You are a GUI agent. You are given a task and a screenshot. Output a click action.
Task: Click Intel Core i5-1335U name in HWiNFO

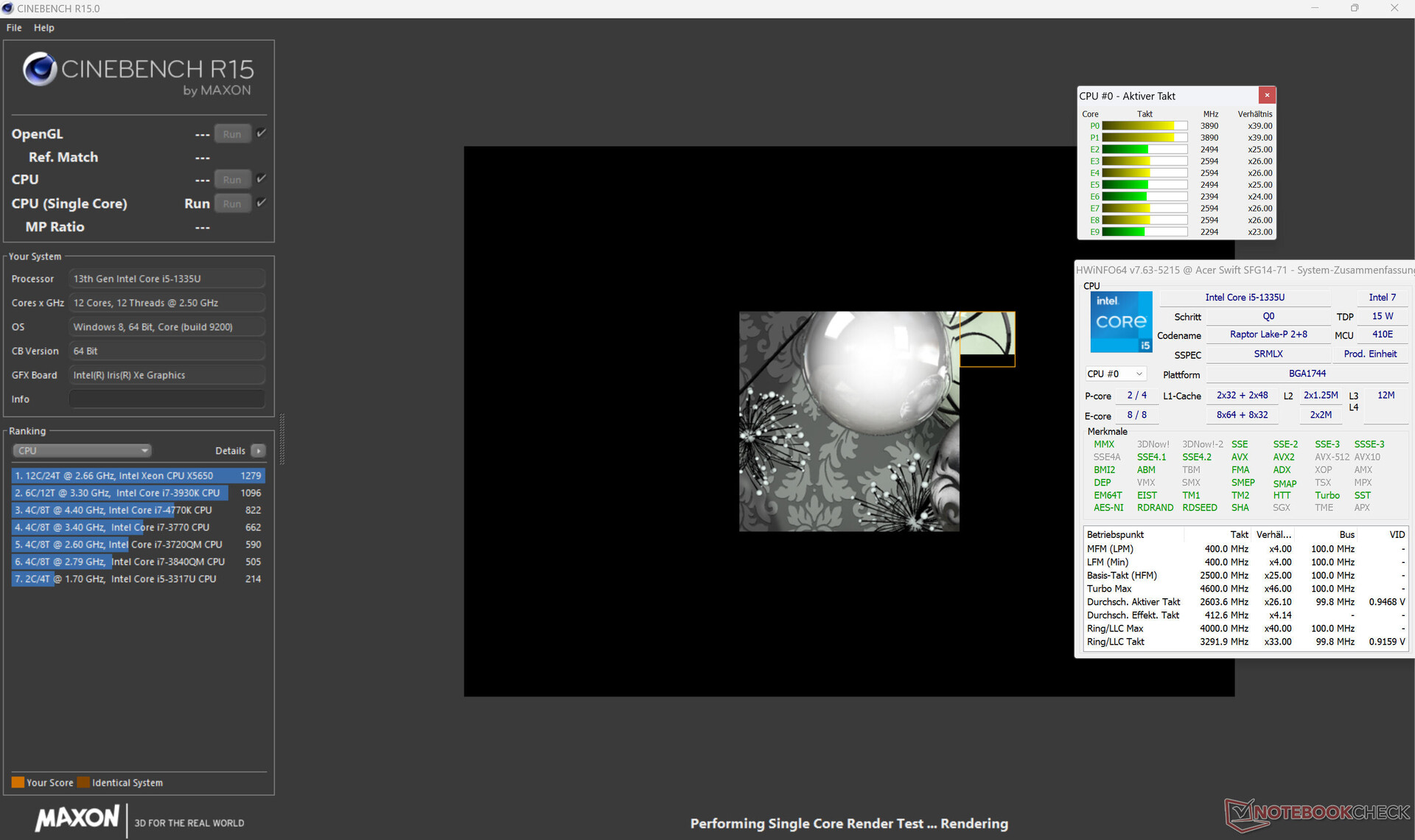(1245, 298)
